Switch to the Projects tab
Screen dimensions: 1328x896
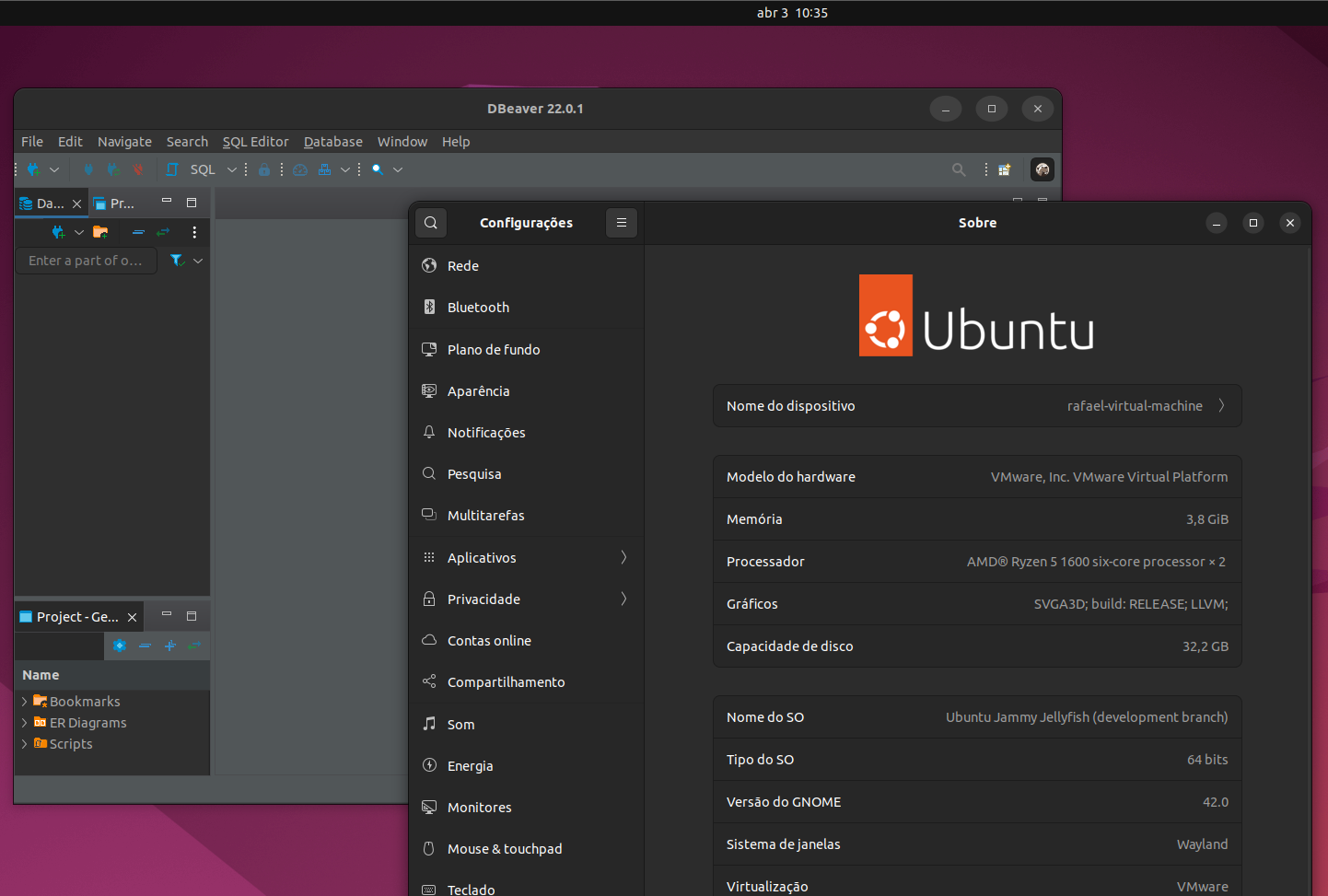(x=115, y=203)
